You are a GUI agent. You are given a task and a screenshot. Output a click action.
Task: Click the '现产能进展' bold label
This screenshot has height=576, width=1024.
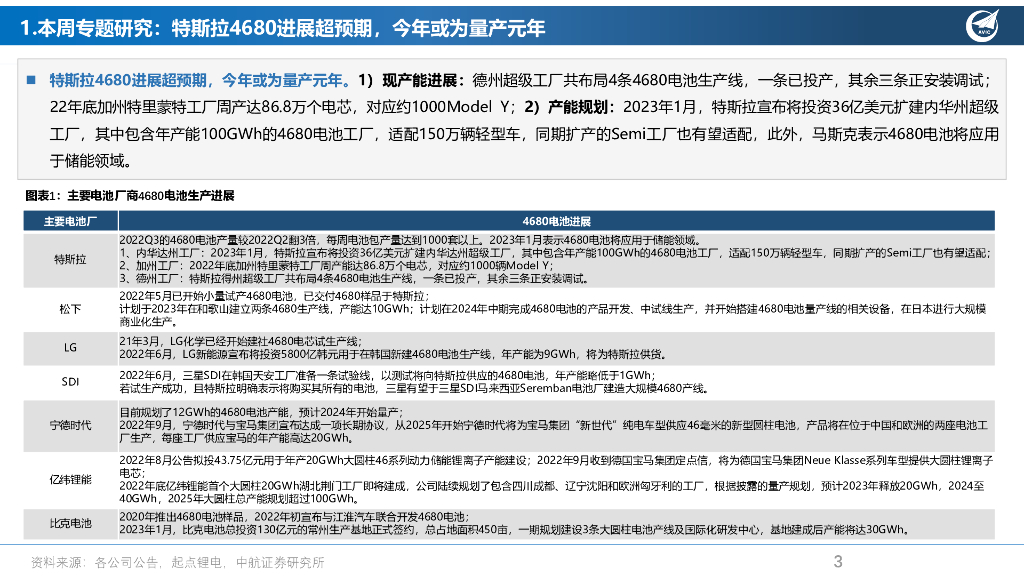pyautogui.click(x=419, y=80)
